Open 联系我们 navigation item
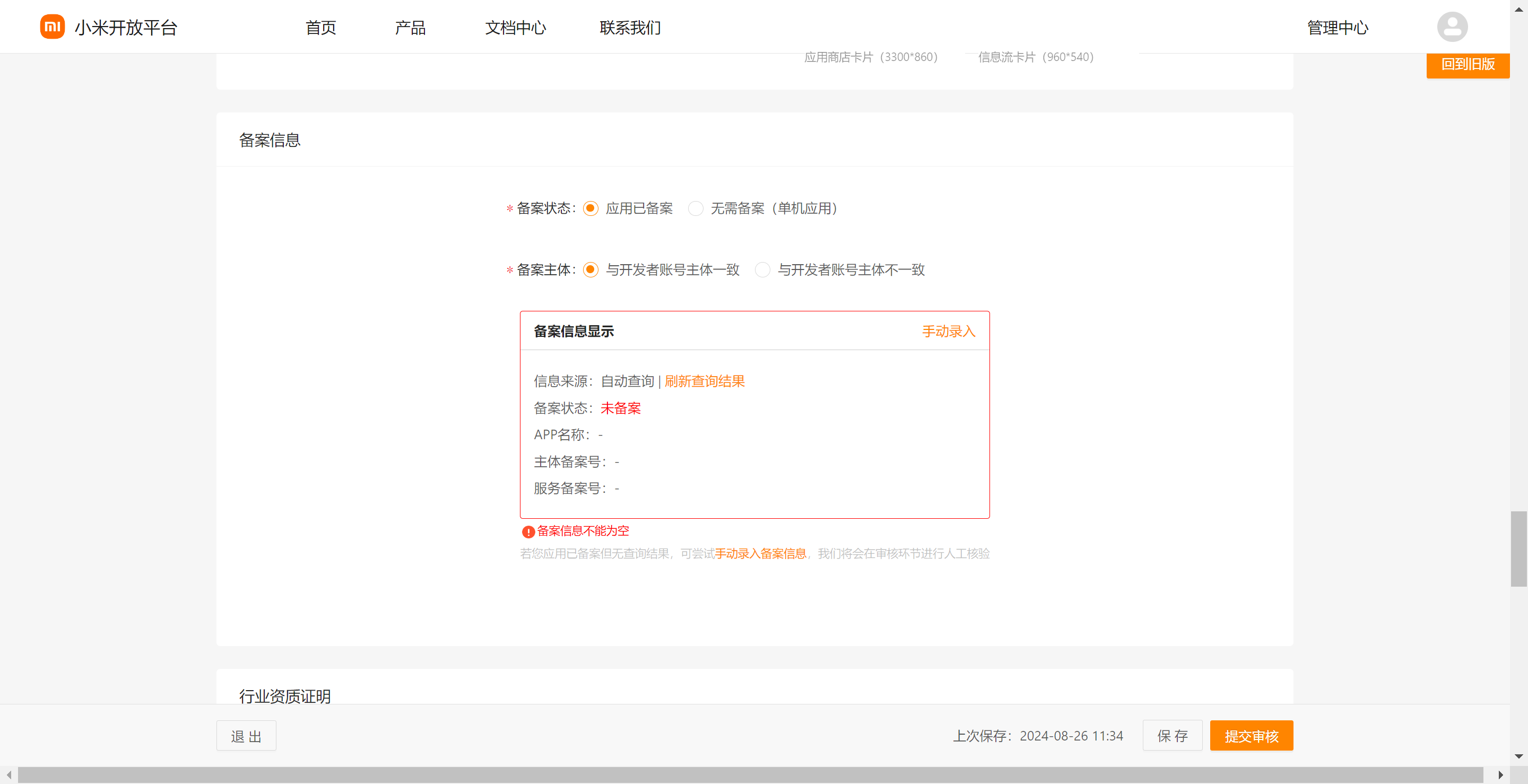 coord(630,27)
